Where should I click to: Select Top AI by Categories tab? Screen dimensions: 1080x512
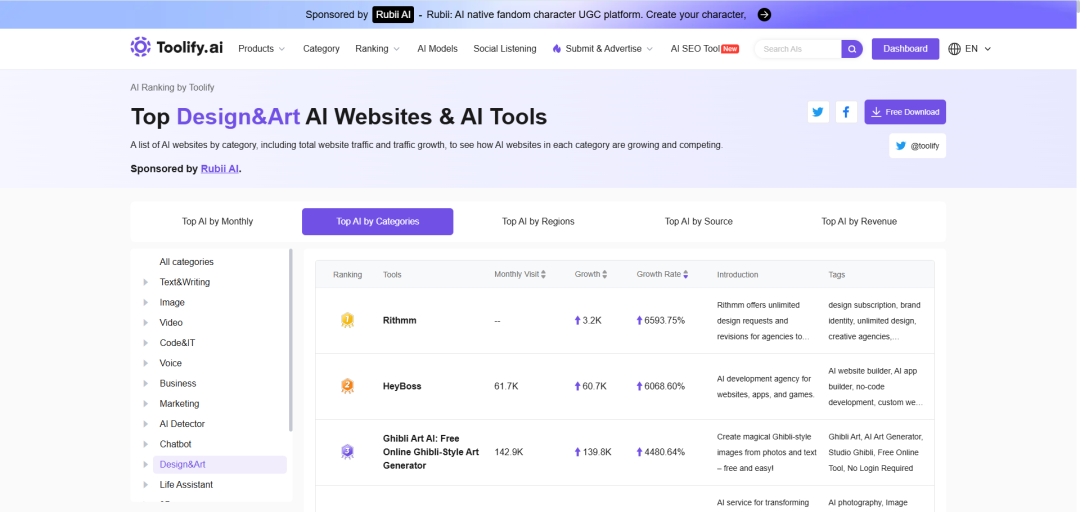click(377, 222)
